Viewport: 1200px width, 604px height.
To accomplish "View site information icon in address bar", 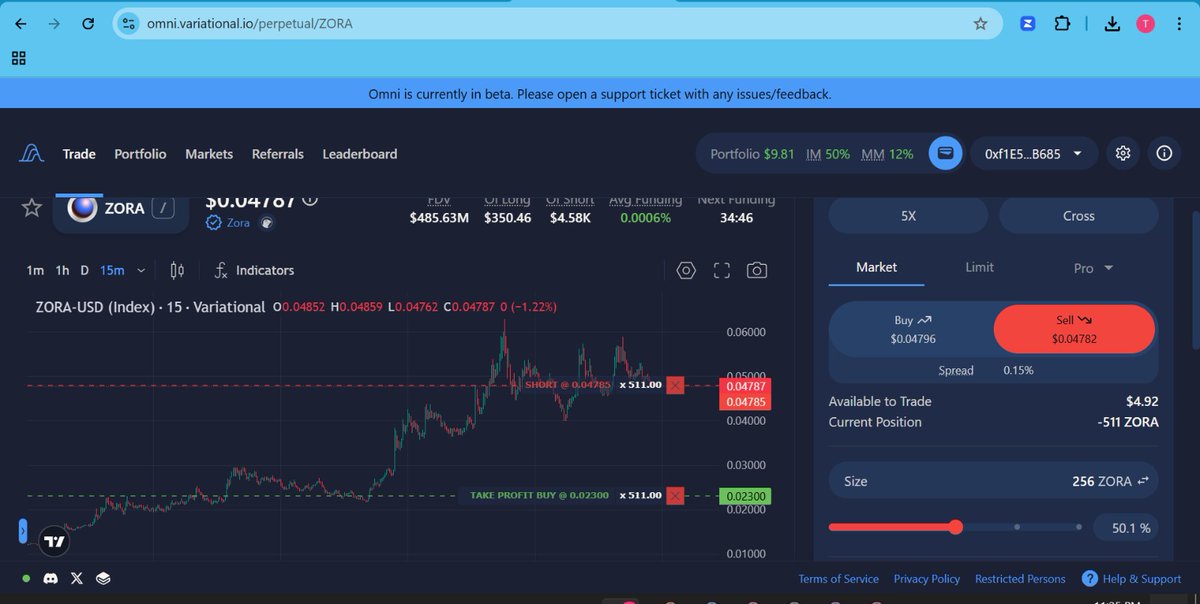I will 126,23.
